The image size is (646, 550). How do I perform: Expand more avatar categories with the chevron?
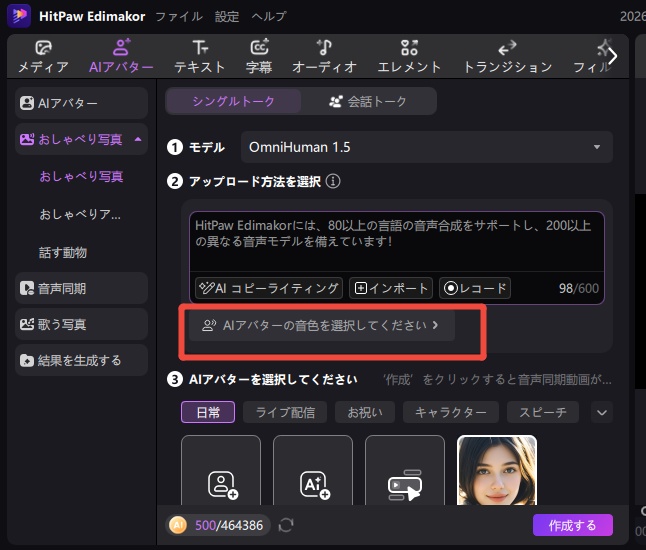coord(602,412)
